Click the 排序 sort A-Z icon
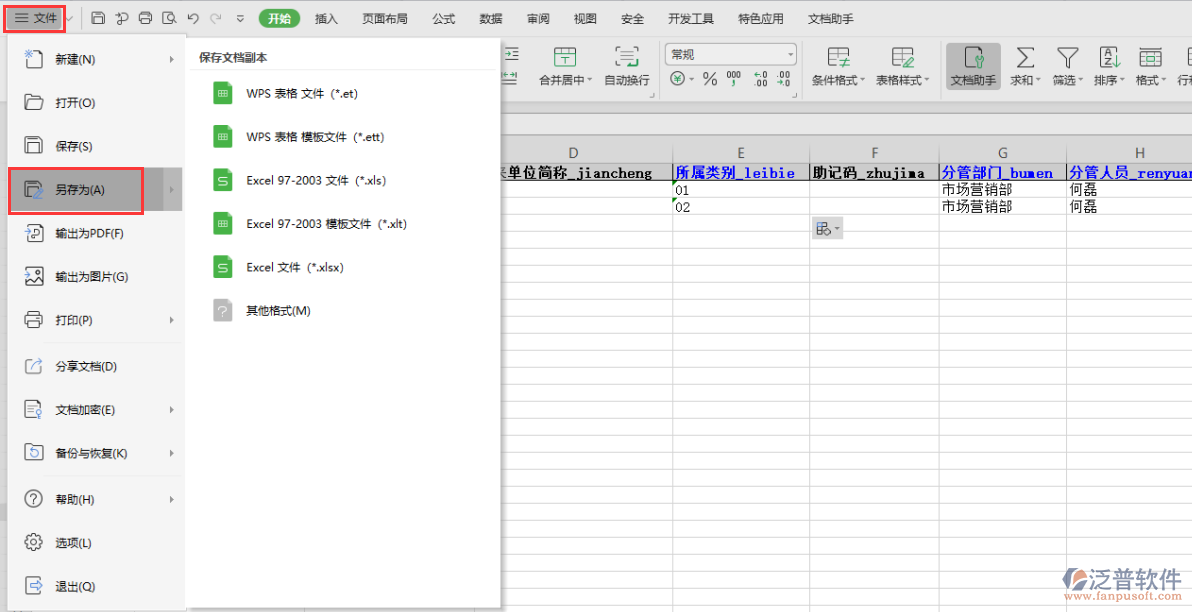The height and width of the screenshot is (612, 1192). [1109, 58]
